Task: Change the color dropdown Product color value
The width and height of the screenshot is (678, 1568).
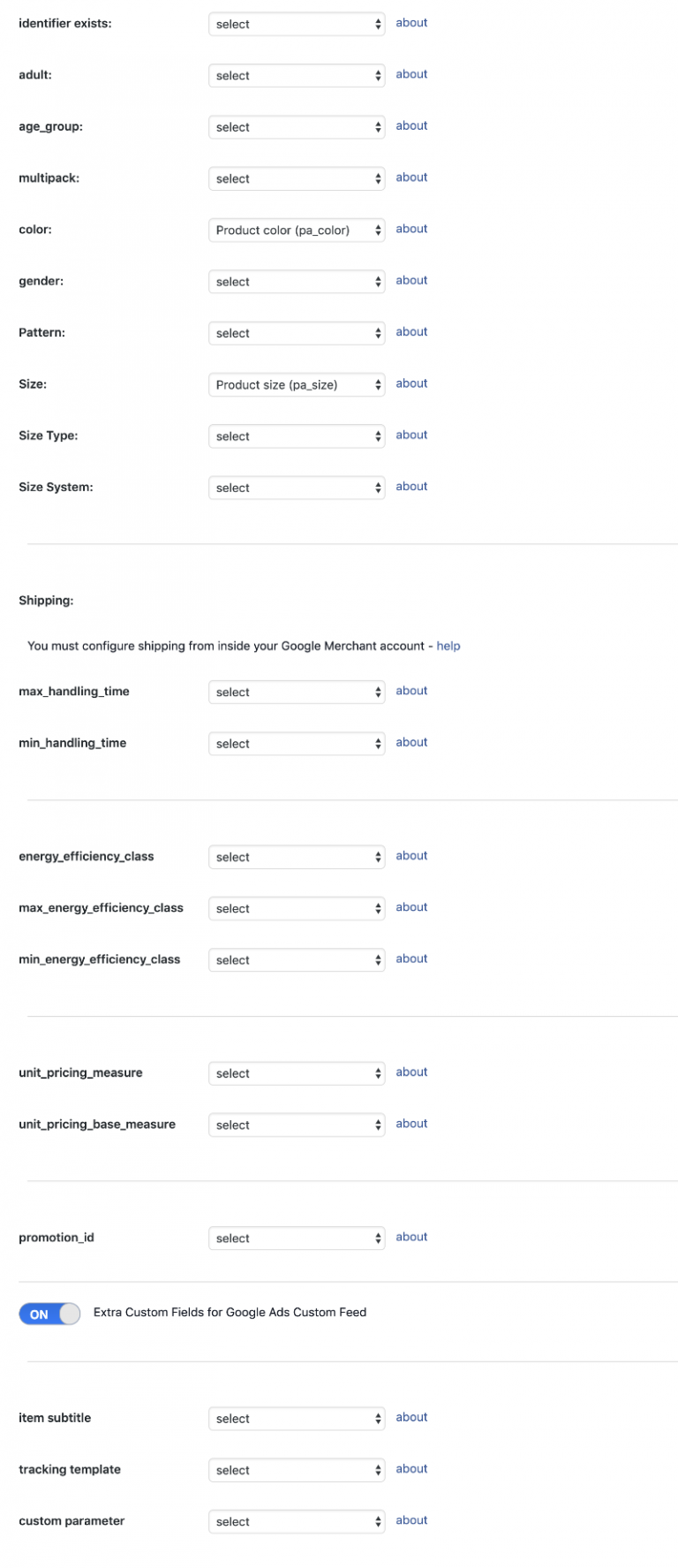Action: pyautogui.click(x=297, y=230)
